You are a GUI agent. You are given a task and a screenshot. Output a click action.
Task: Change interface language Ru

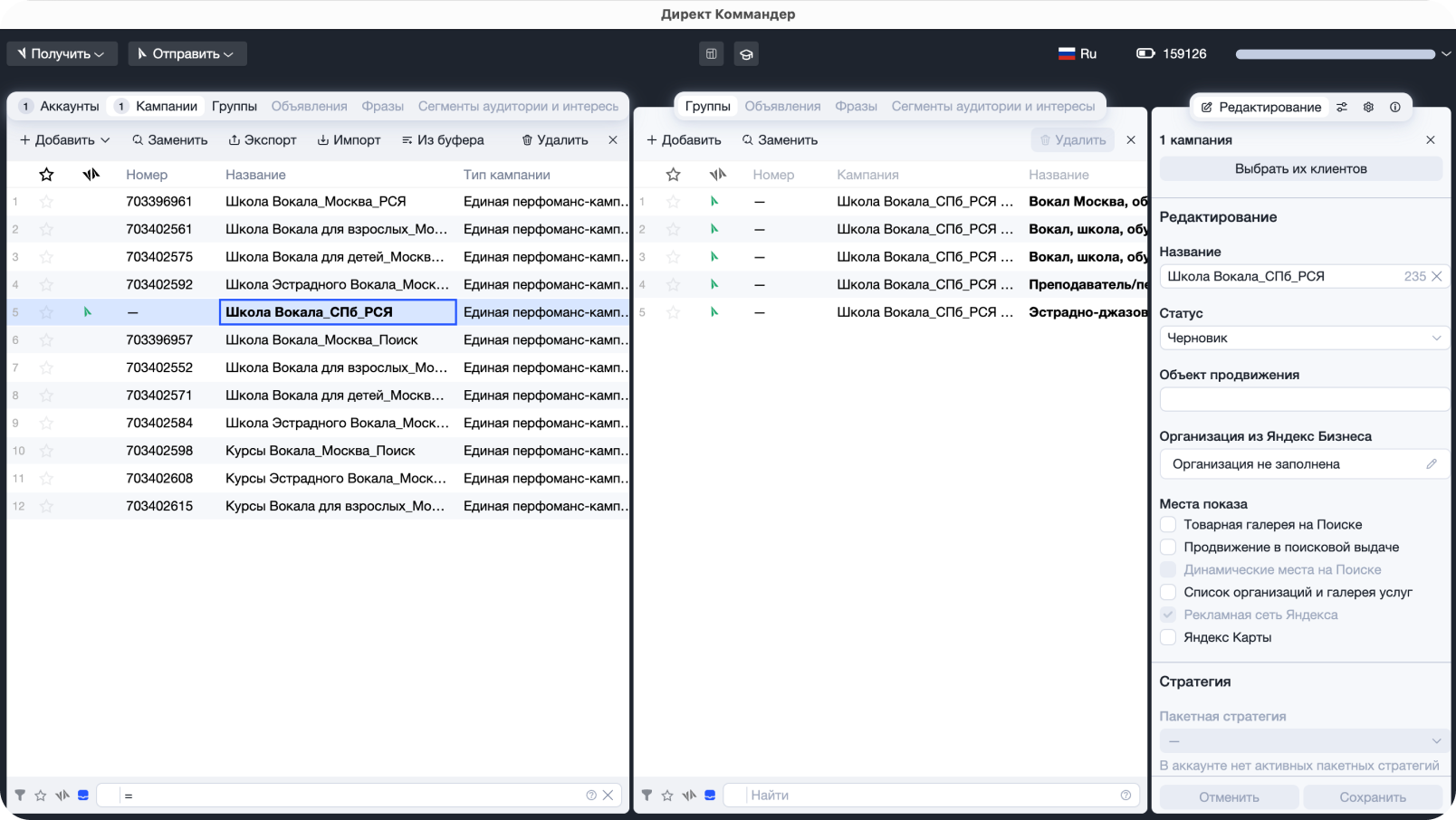1078,54
